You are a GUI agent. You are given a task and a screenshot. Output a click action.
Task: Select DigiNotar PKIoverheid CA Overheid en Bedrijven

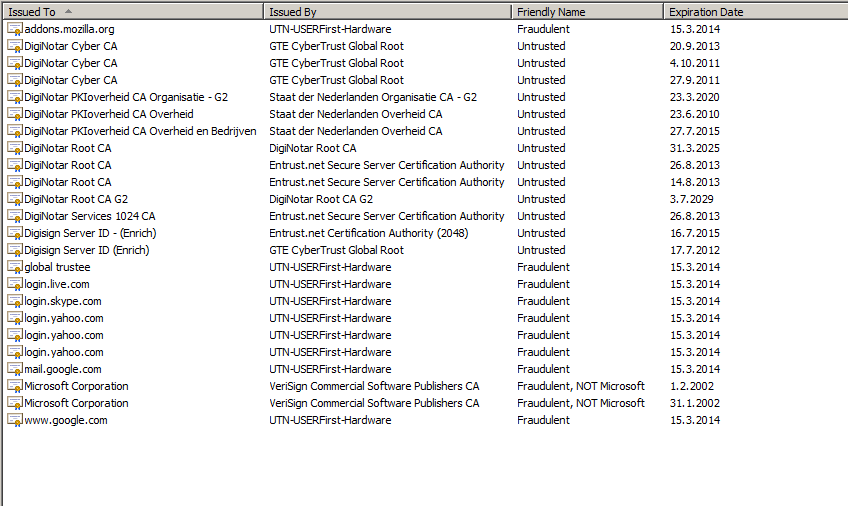[x=139, y=131]
